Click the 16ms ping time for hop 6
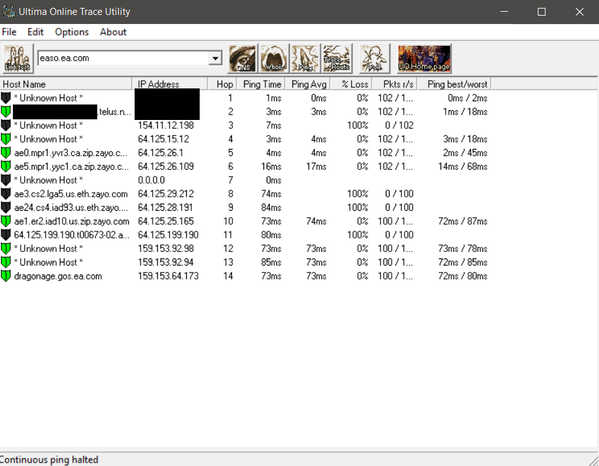The height and width of the screenshot is (466, 599). [271, 167]
